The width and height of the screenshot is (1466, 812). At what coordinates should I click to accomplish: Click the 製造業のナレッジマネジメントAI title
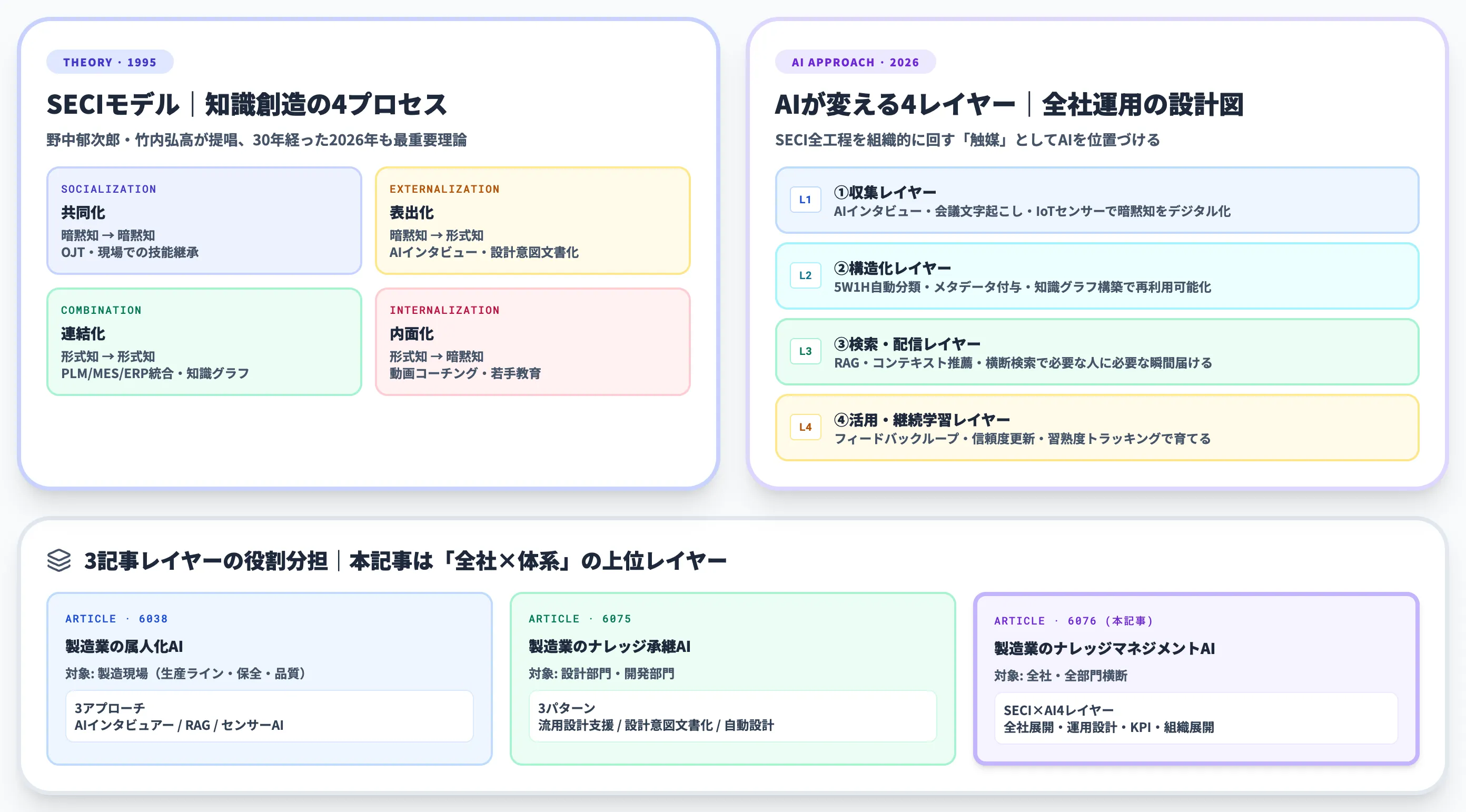[x=1104, y=648]
